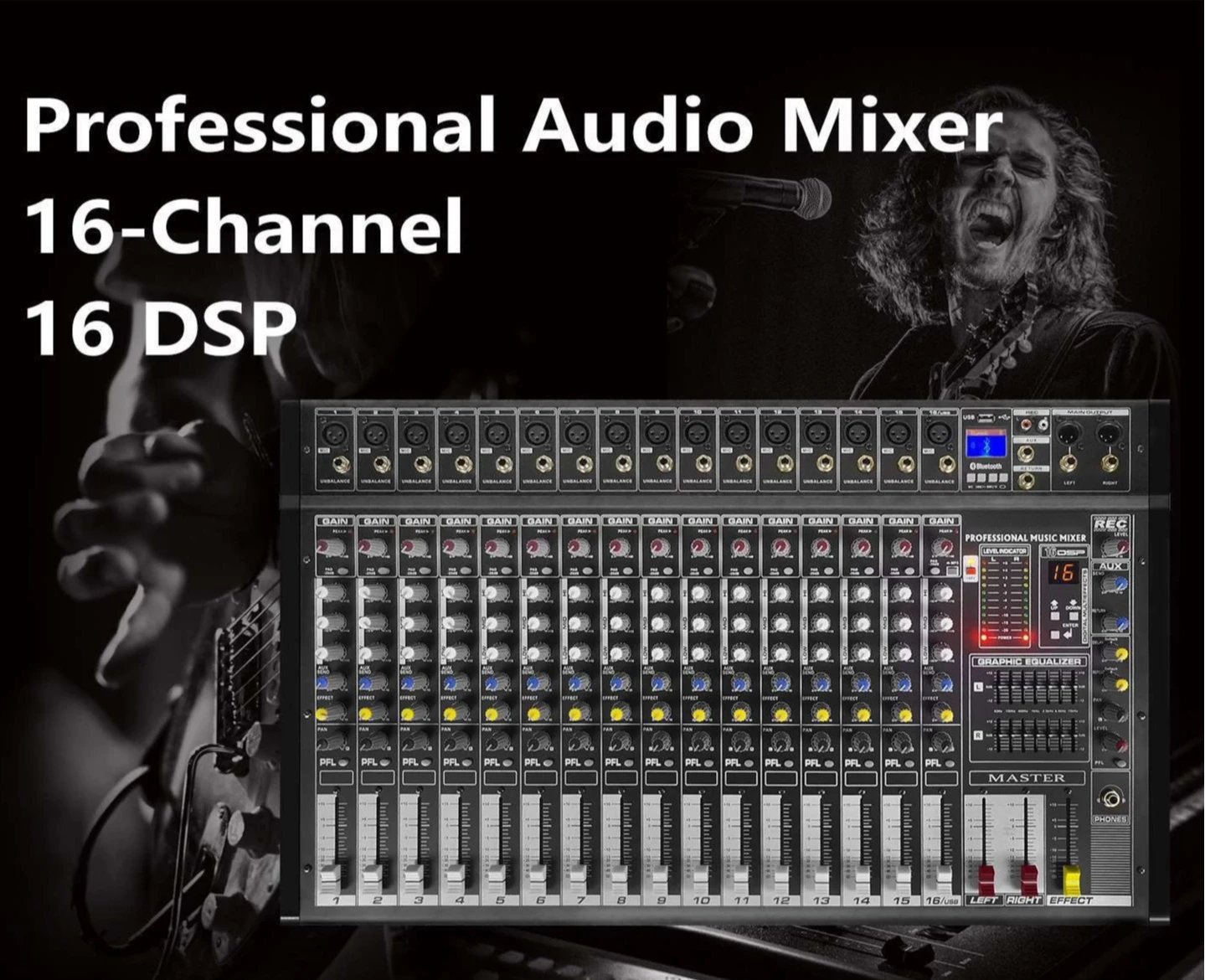Click the yellow EFFECT fader
Image resolution: width=1205 pixels, height=980 pixels.
[x=1070, y=879]
